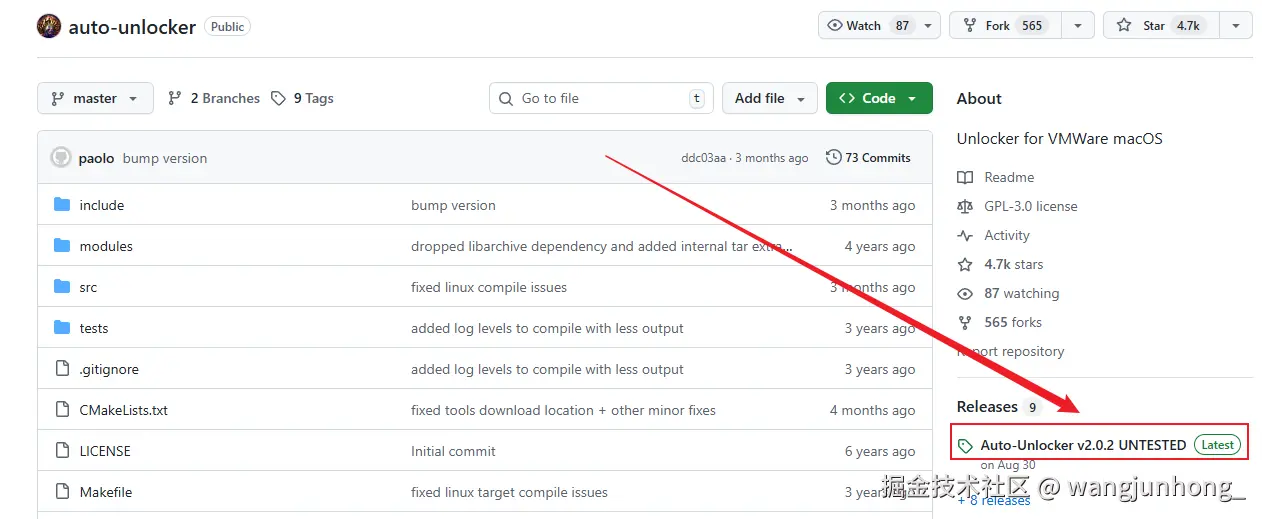
Task: Open the Auto-Unlocker v2.0.2 UNTESTED release
Action: (1083, 445)
